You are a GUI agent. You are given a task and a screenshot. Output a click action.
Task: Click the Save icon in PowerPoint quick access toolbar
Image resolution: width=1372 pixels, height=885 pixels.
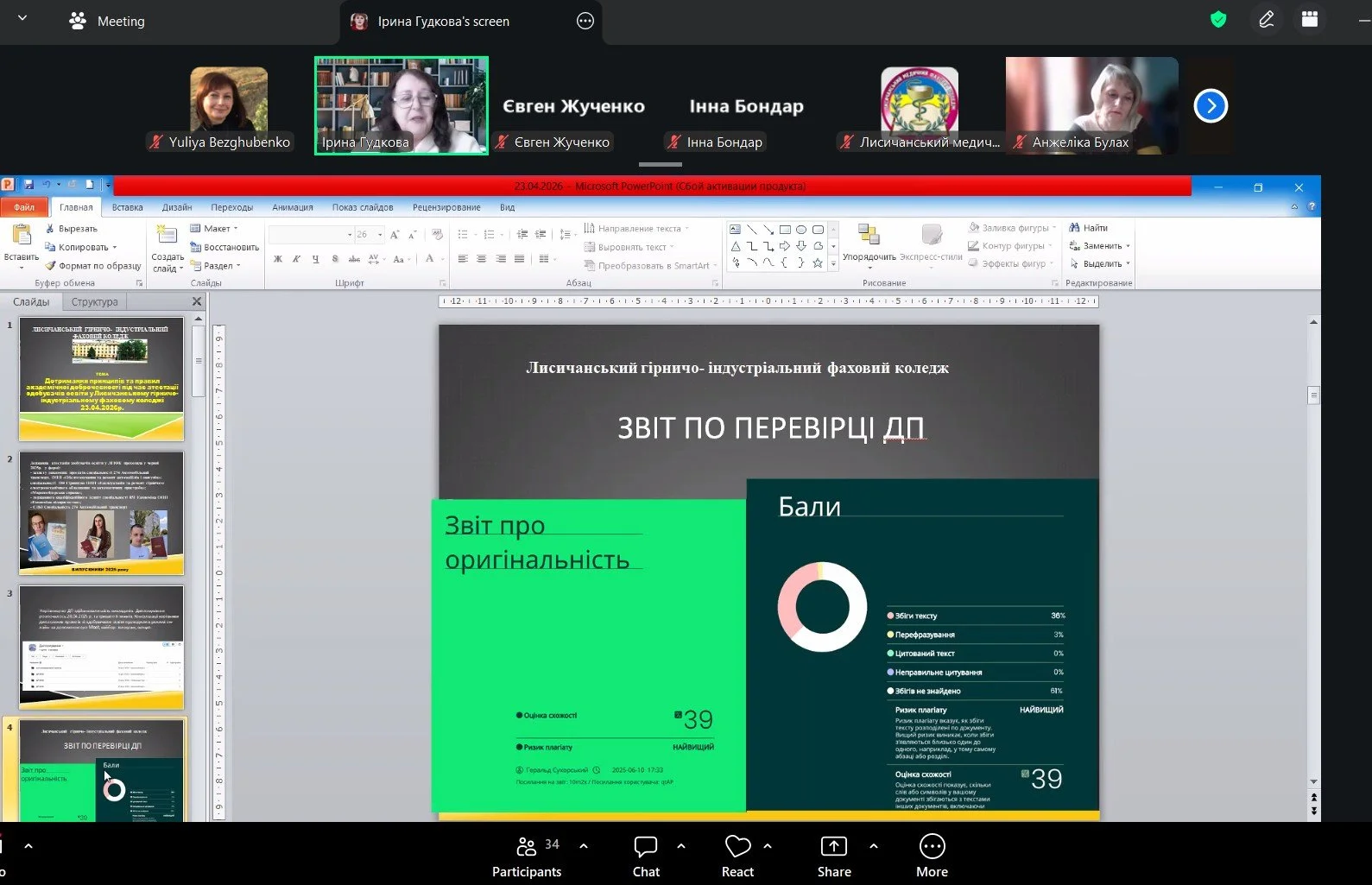(28, 185)
